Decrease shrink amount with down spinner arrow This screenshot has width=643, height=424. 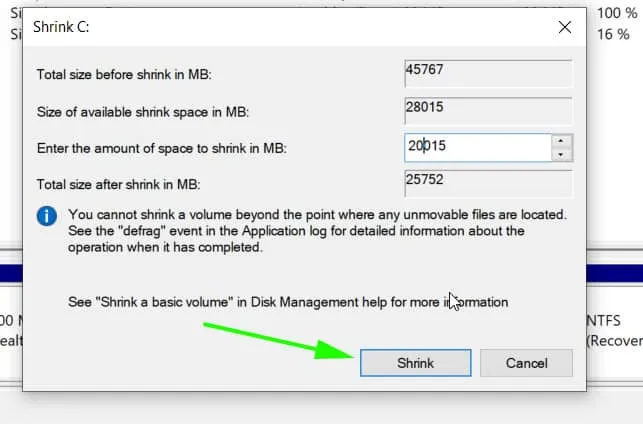pyautogui.click(x=562, y=154)
